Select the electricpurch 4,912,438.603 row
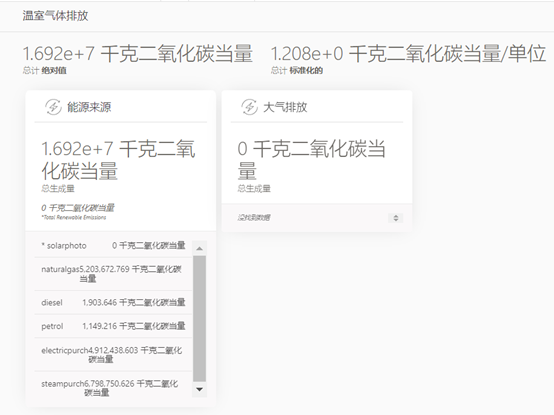The image size is (554, 415). coord(113,355)
